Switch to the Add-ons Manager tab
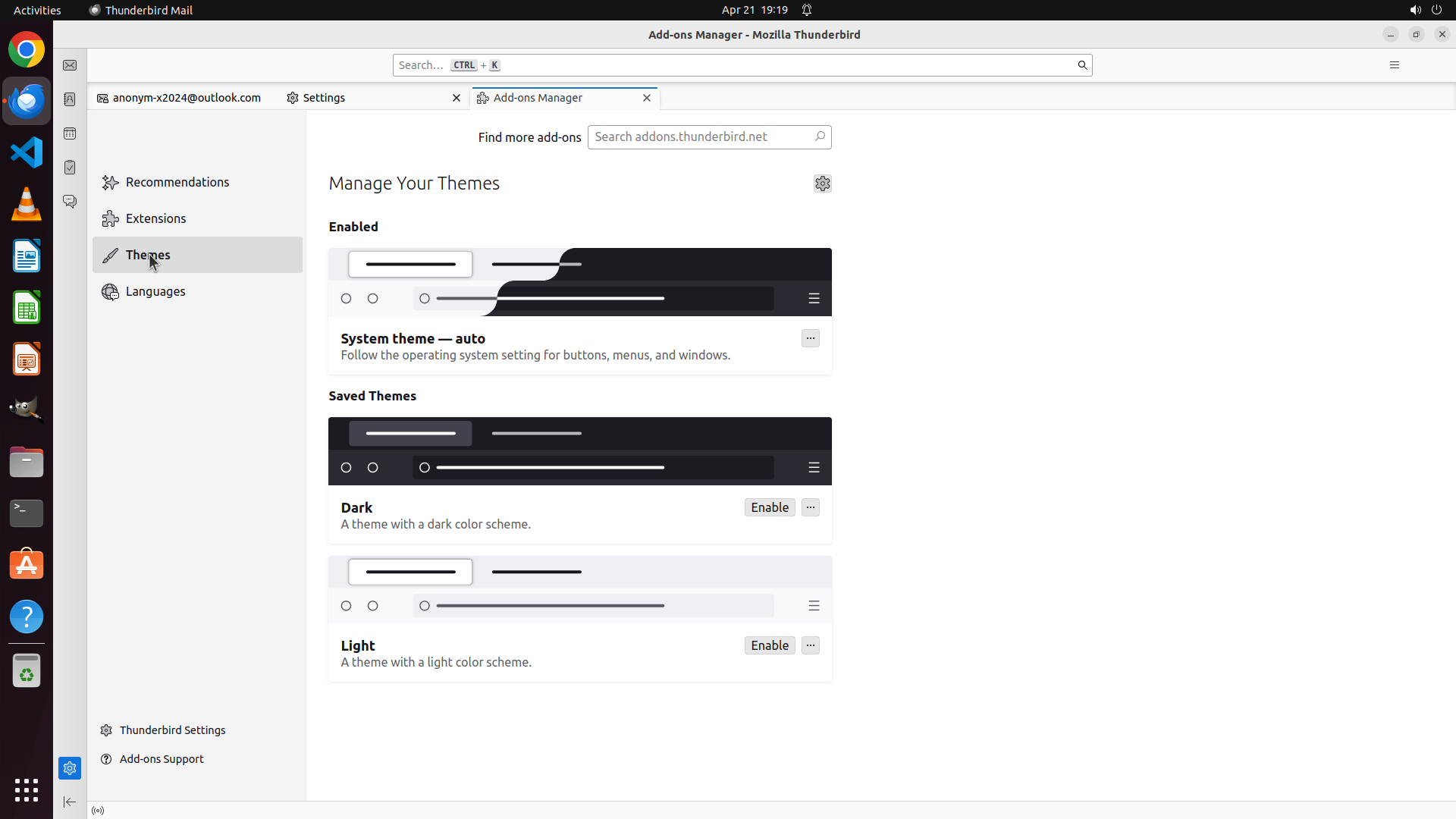 click(x=564, y=98)
